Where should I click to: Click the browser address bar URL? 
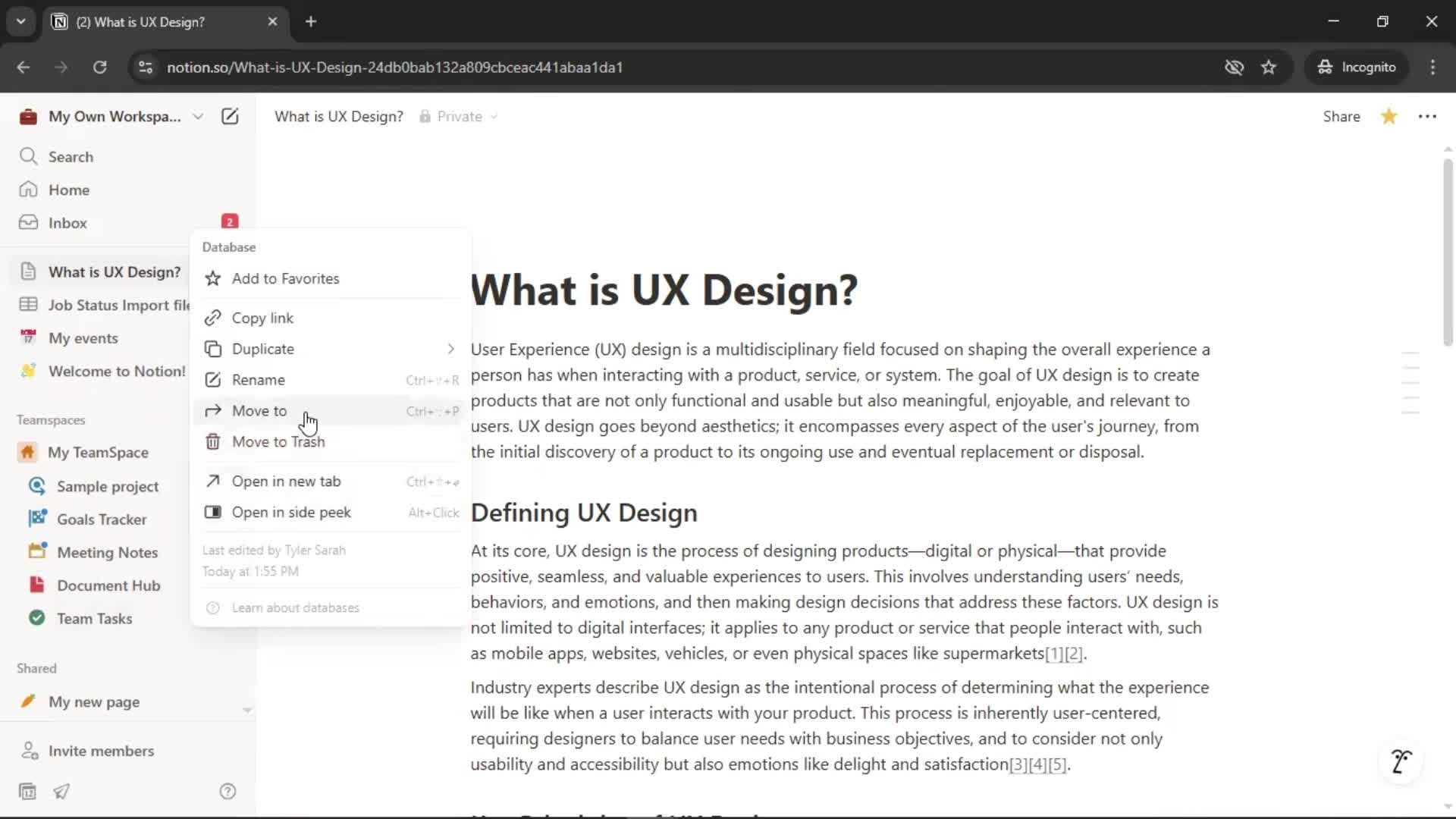point(394,67)
